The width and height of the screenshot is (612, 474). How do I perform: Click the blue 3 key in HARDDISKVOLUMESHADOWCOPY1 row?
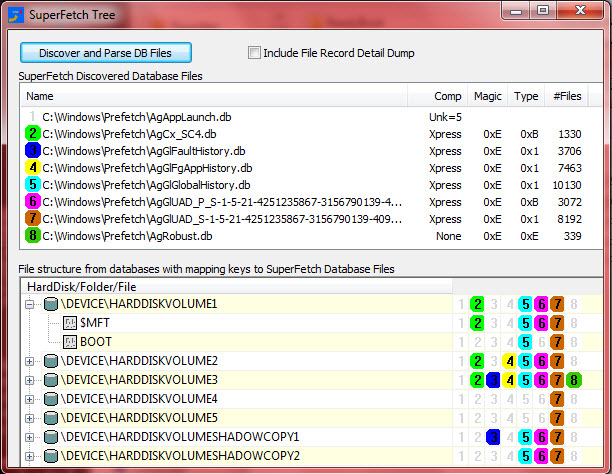pos(493,437)
